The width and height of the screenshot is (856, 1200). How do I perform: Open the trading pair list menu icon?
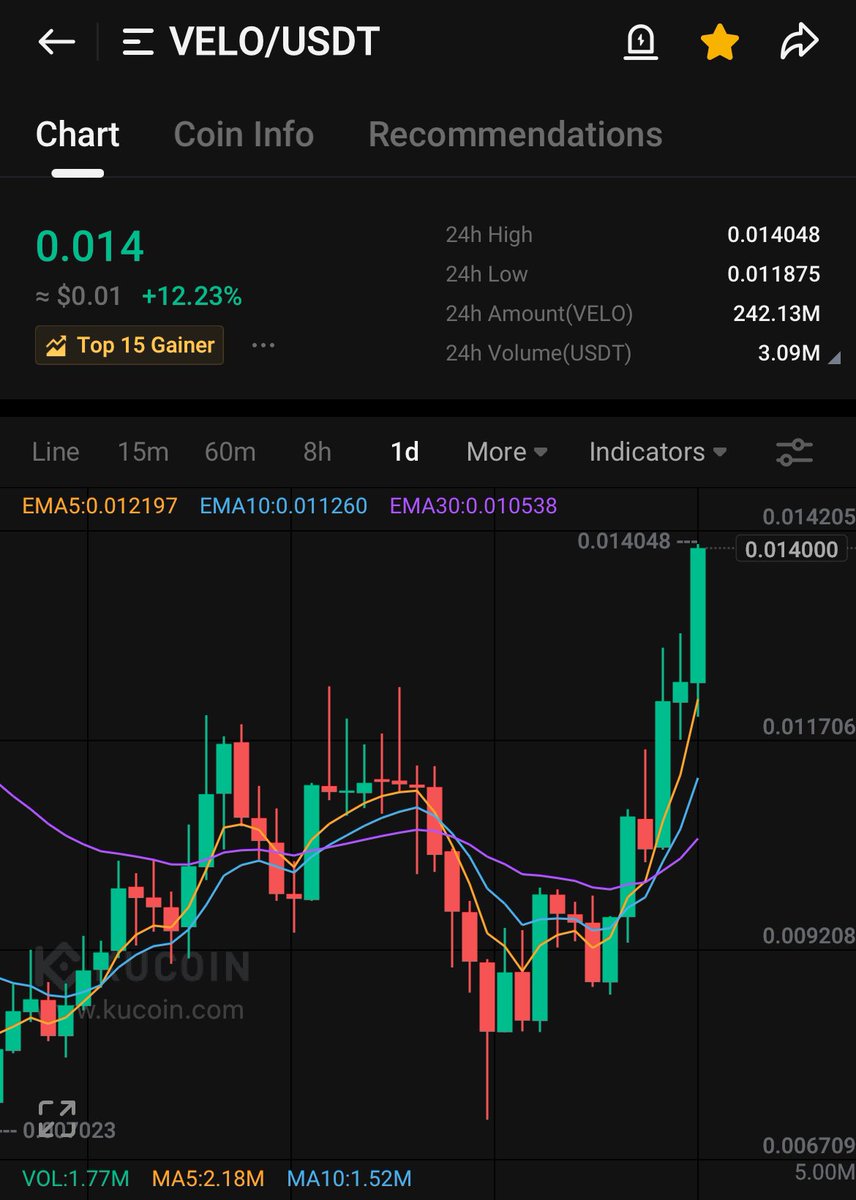(137, 42)
